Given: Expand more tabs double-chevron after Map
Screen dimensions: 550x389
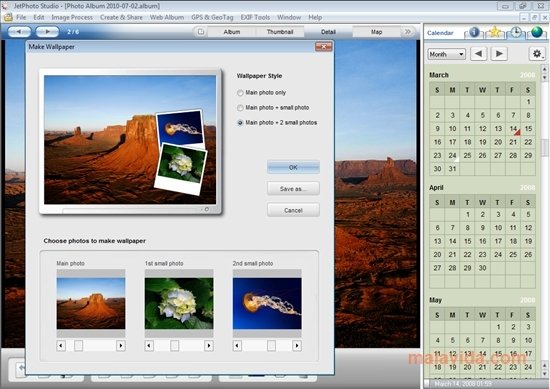Looking at the screenshot, I should (x=408, y=32).
